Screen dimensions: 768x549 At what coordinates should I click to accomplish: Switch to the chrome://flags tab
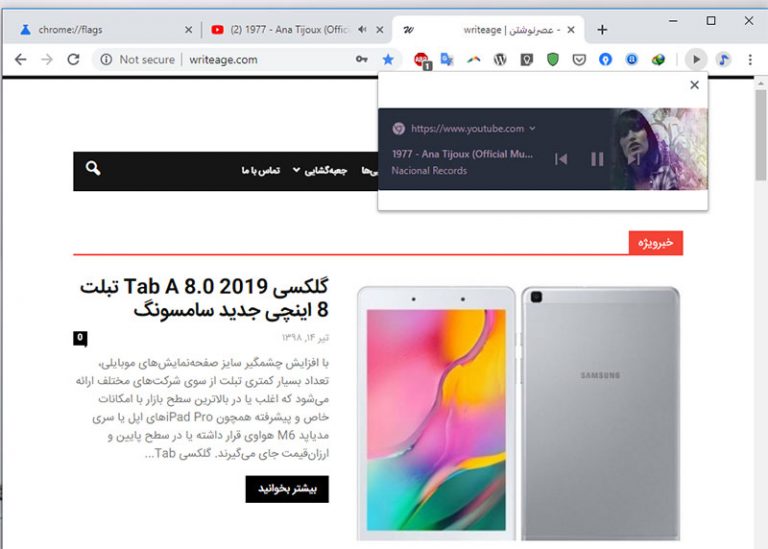(x=101, y=30)
